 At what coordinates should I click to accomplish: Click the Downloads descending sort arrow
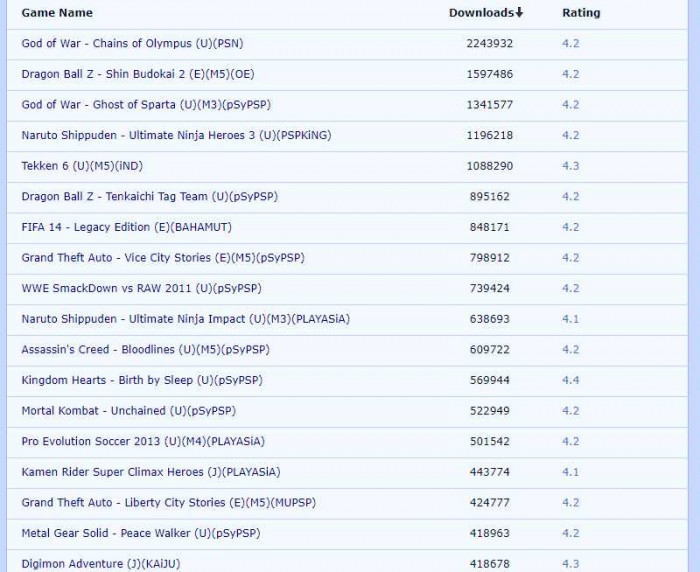pos(519,13)
